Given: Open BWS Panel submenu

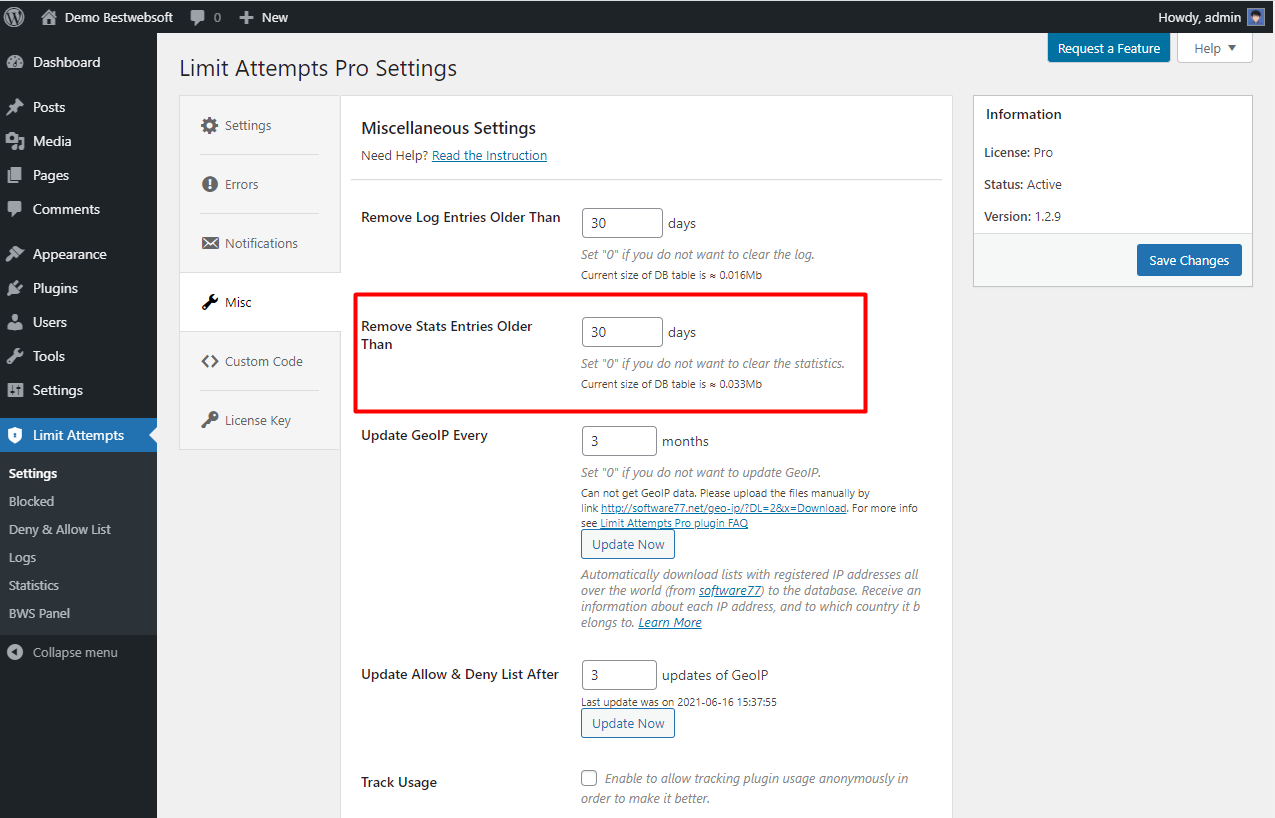Looking at the screenshot, I should [x=39, y=613].
